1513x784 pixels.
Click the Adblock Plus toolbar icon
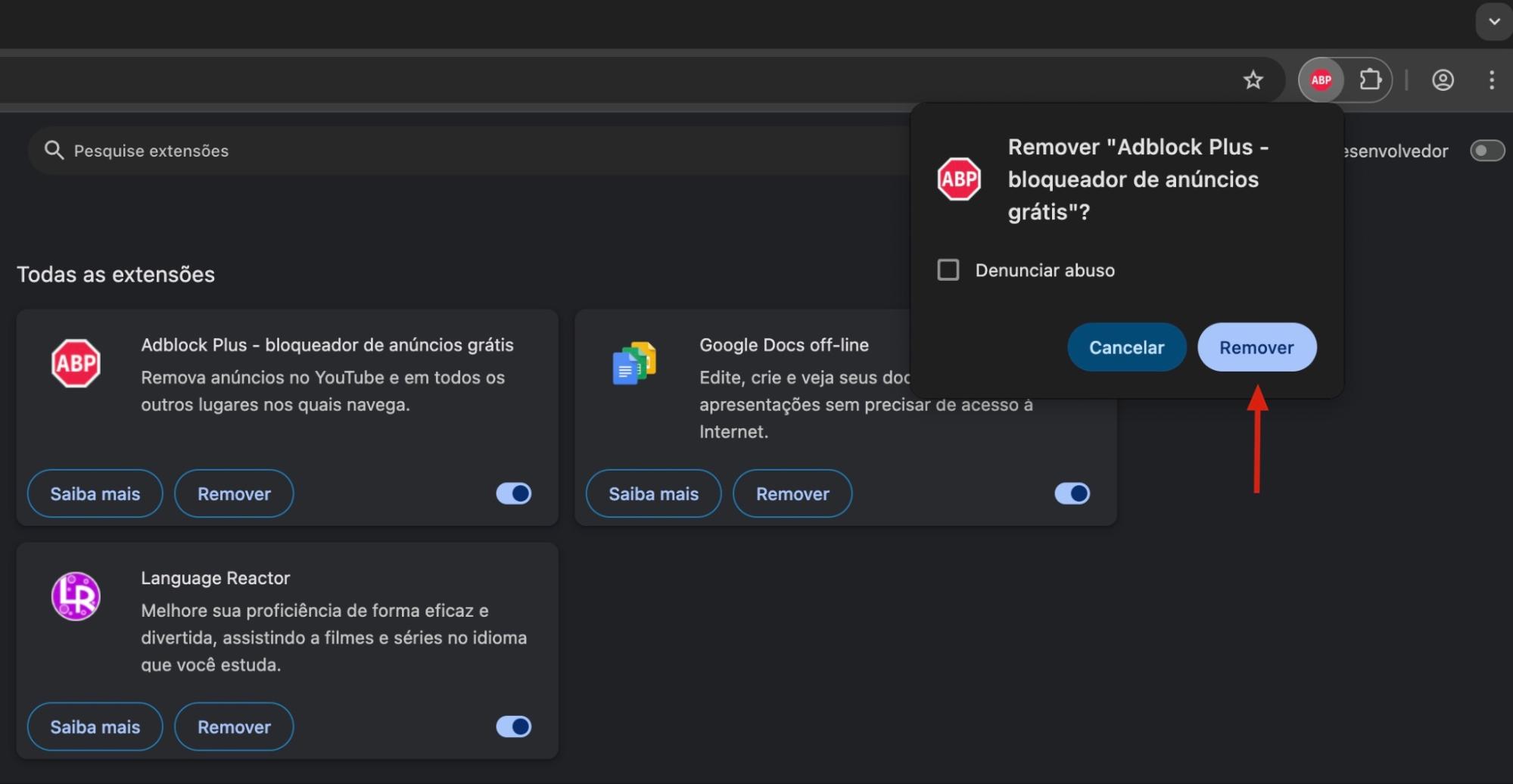coord(1321,79)
